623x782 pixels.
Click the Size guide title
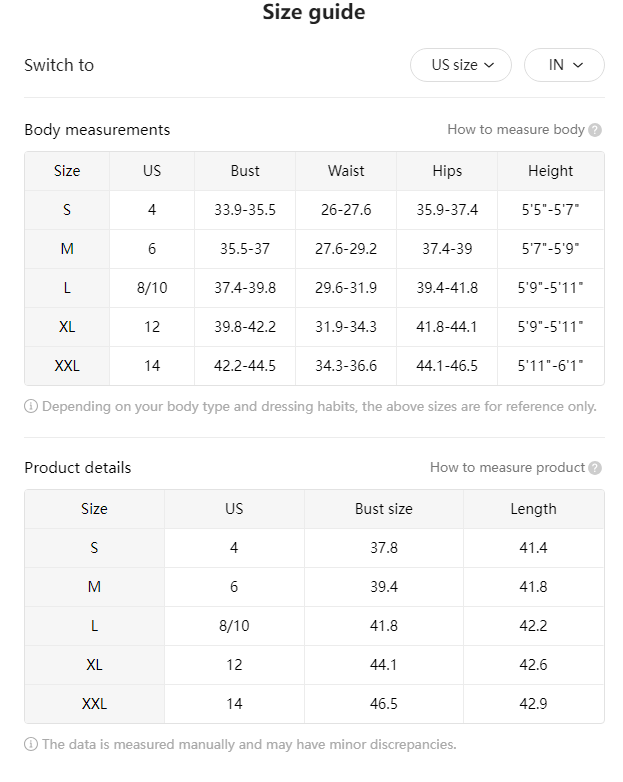314,12
